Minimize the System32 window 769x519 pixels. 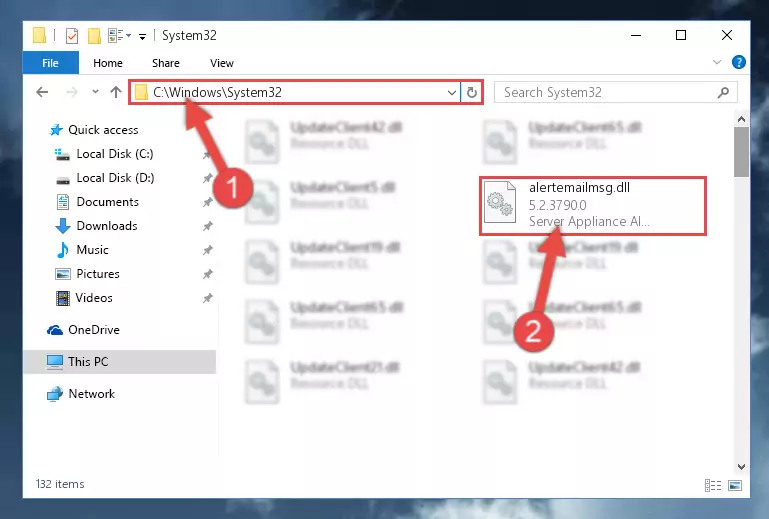tap(636, 35)
